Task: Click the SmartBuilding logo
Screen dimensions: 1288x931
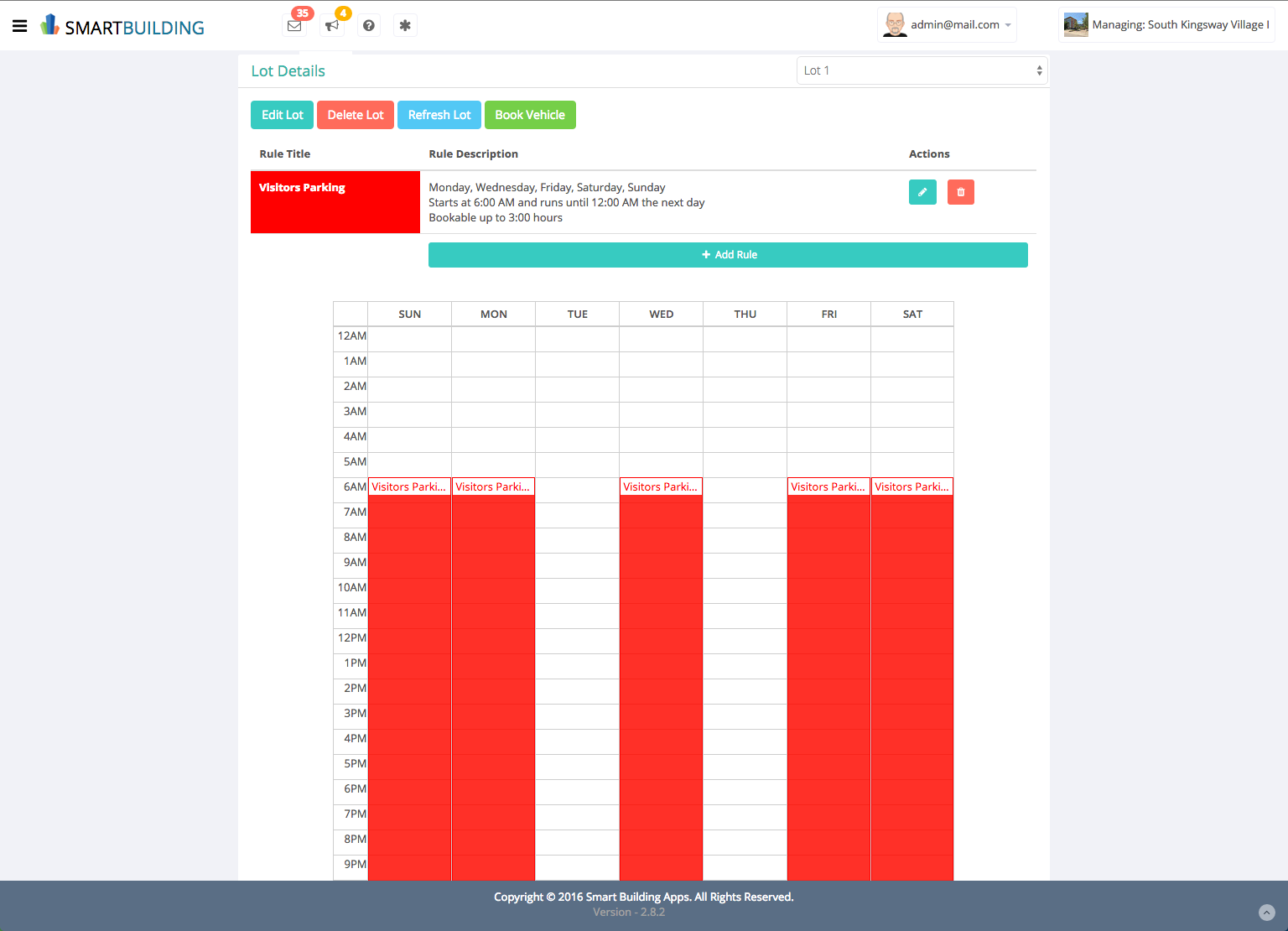Action: coord(122,25)
